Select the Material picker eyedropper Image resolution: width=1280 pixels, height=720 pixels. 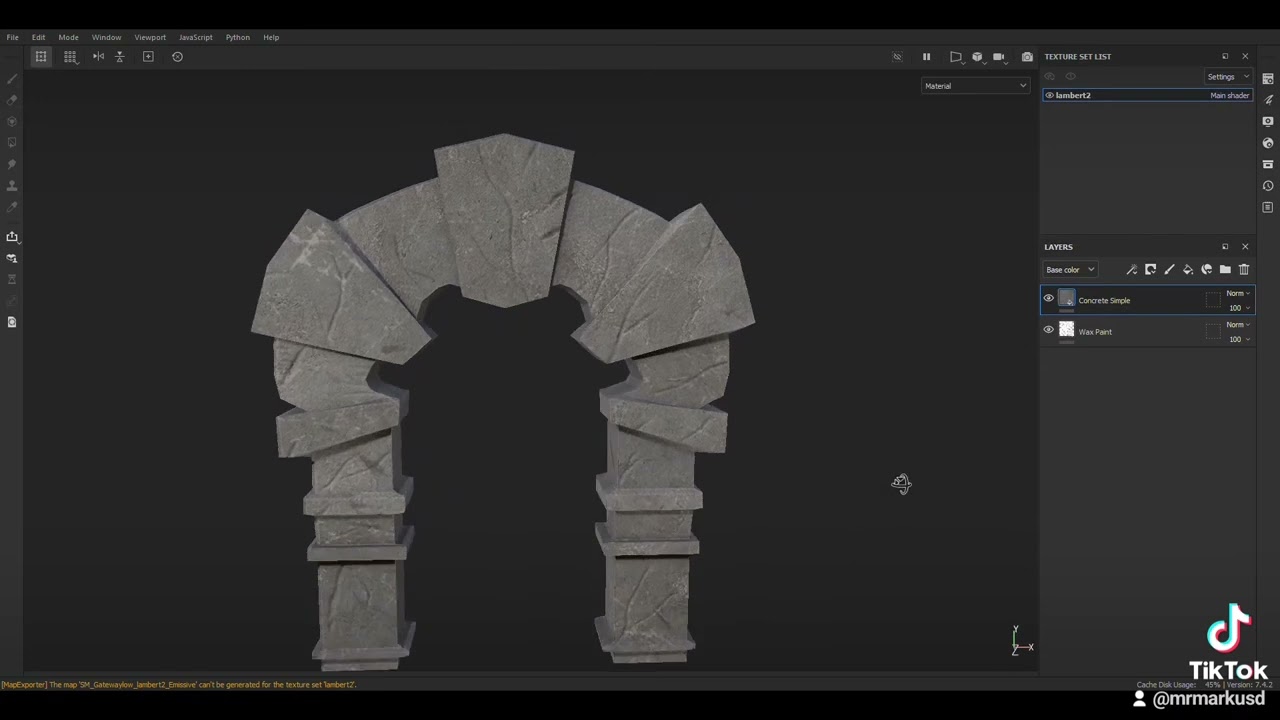click(x=12, y=207)
